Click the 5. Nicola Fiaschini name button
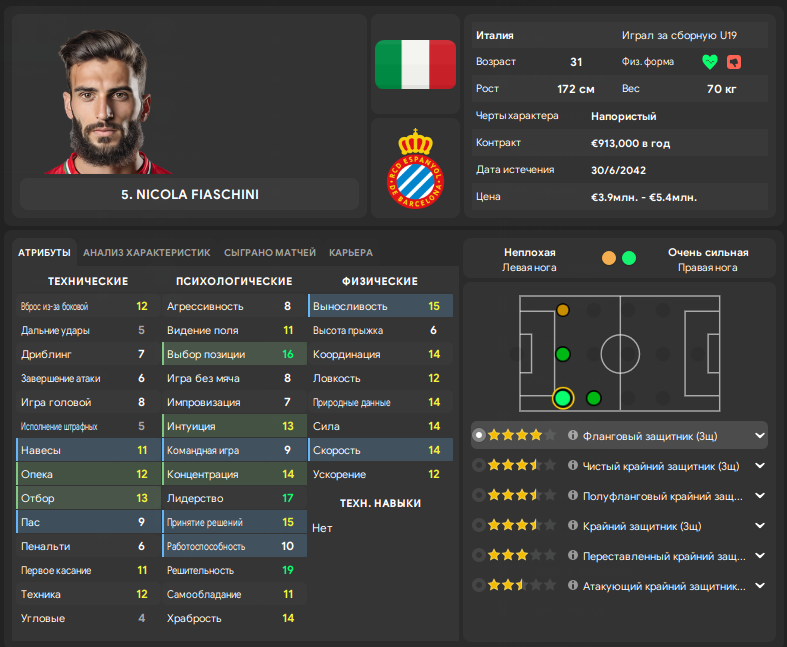This screenshot has width=787, height=647. point(190,194)
